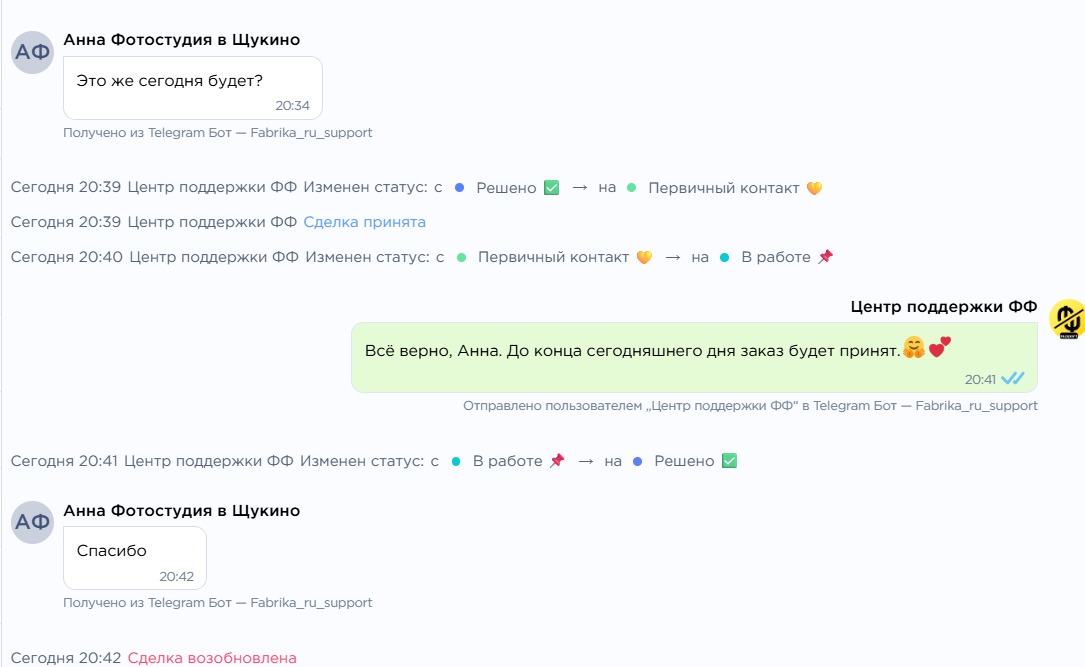Click the 20:42 time in the 'Спасибо' bubble

point(176,576)
